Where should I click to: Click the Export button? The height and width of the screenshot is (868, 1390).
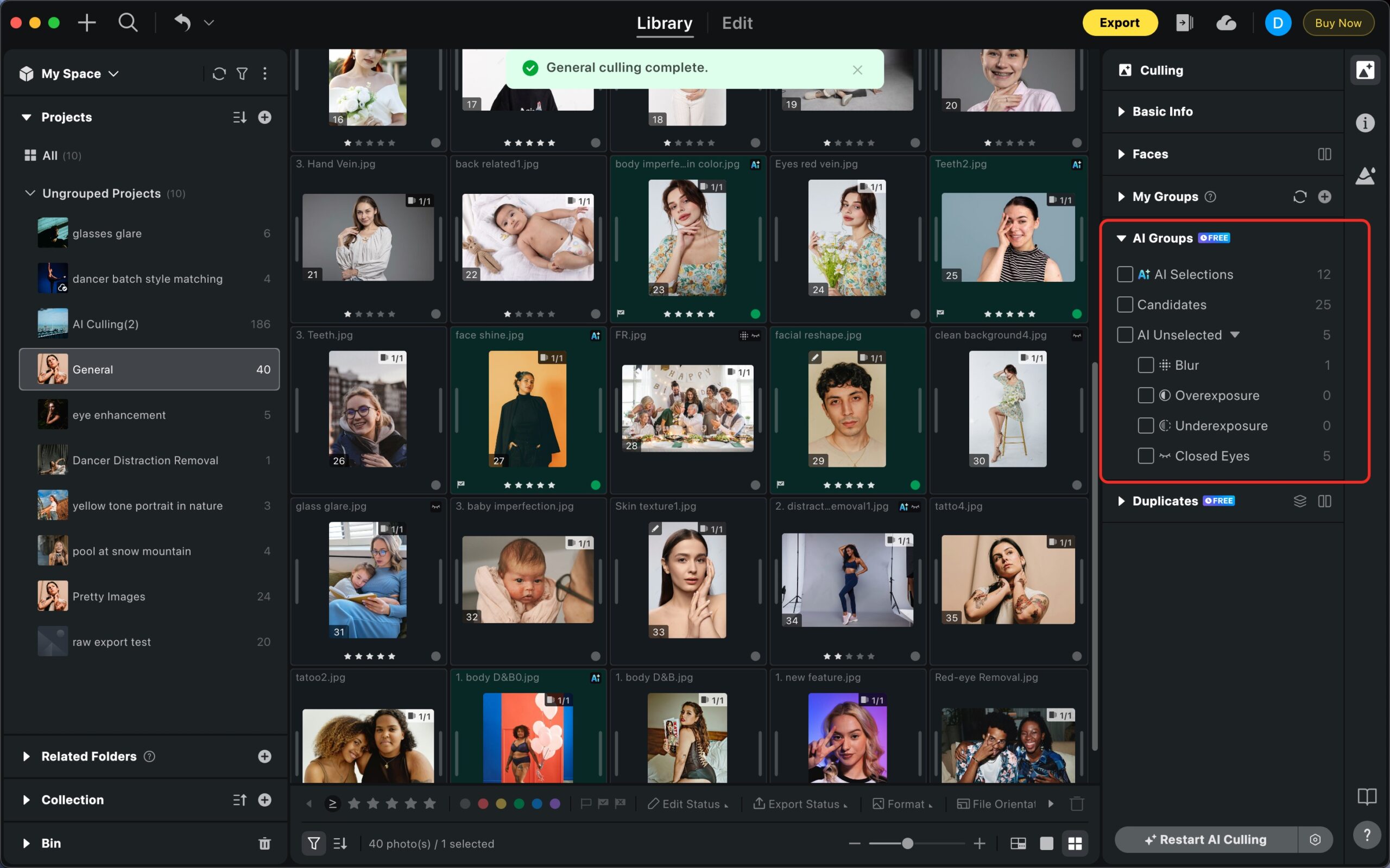[1119, 23]
